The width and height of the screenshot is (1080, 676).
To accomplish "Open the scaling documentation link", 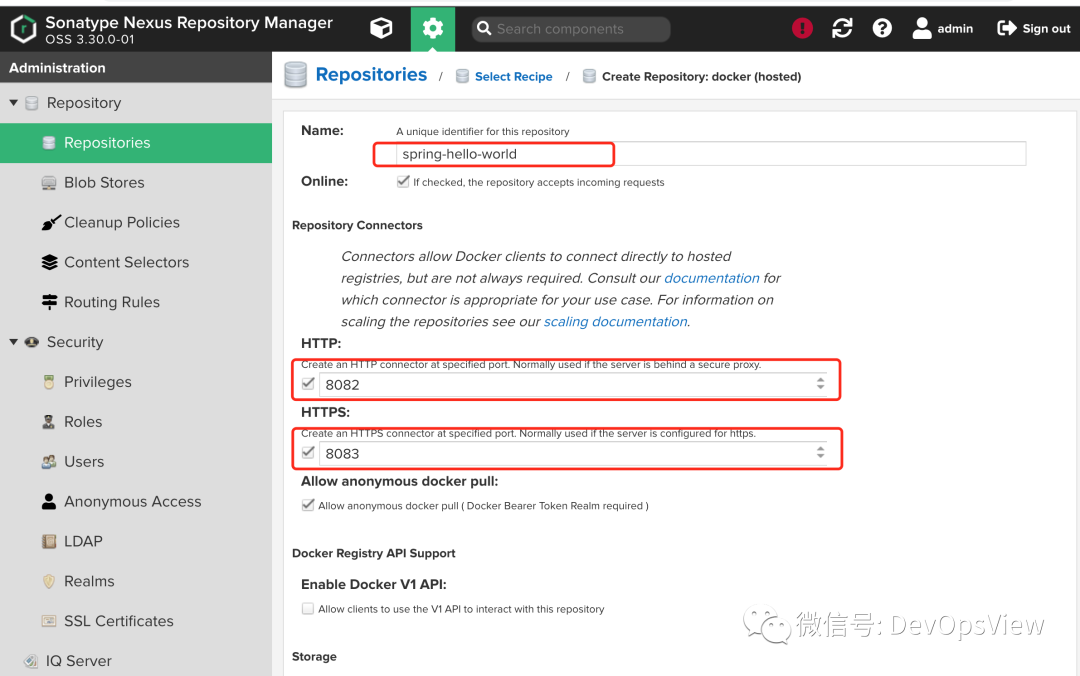I will (x=615, y=321).
